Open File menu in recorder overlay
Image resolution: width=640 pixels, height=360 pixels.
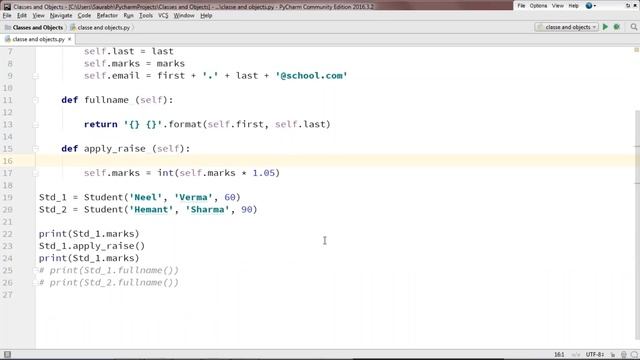click(x=521, y=6)
